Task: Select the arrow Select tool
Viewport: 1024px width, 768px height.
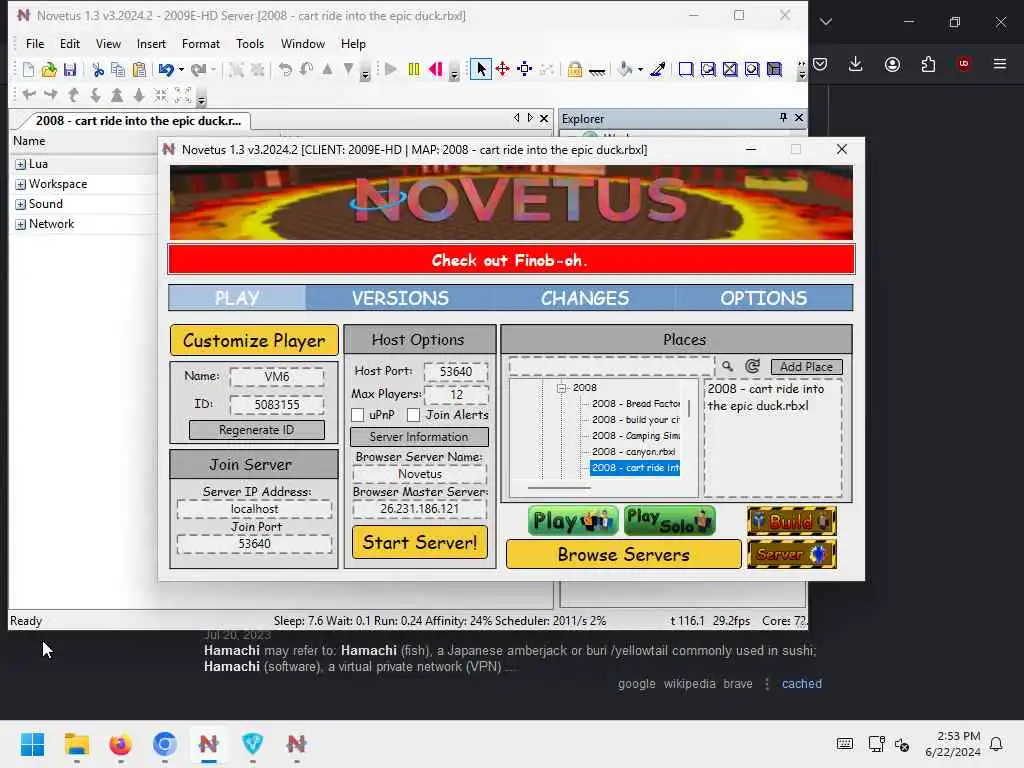Action: (481, 69)
